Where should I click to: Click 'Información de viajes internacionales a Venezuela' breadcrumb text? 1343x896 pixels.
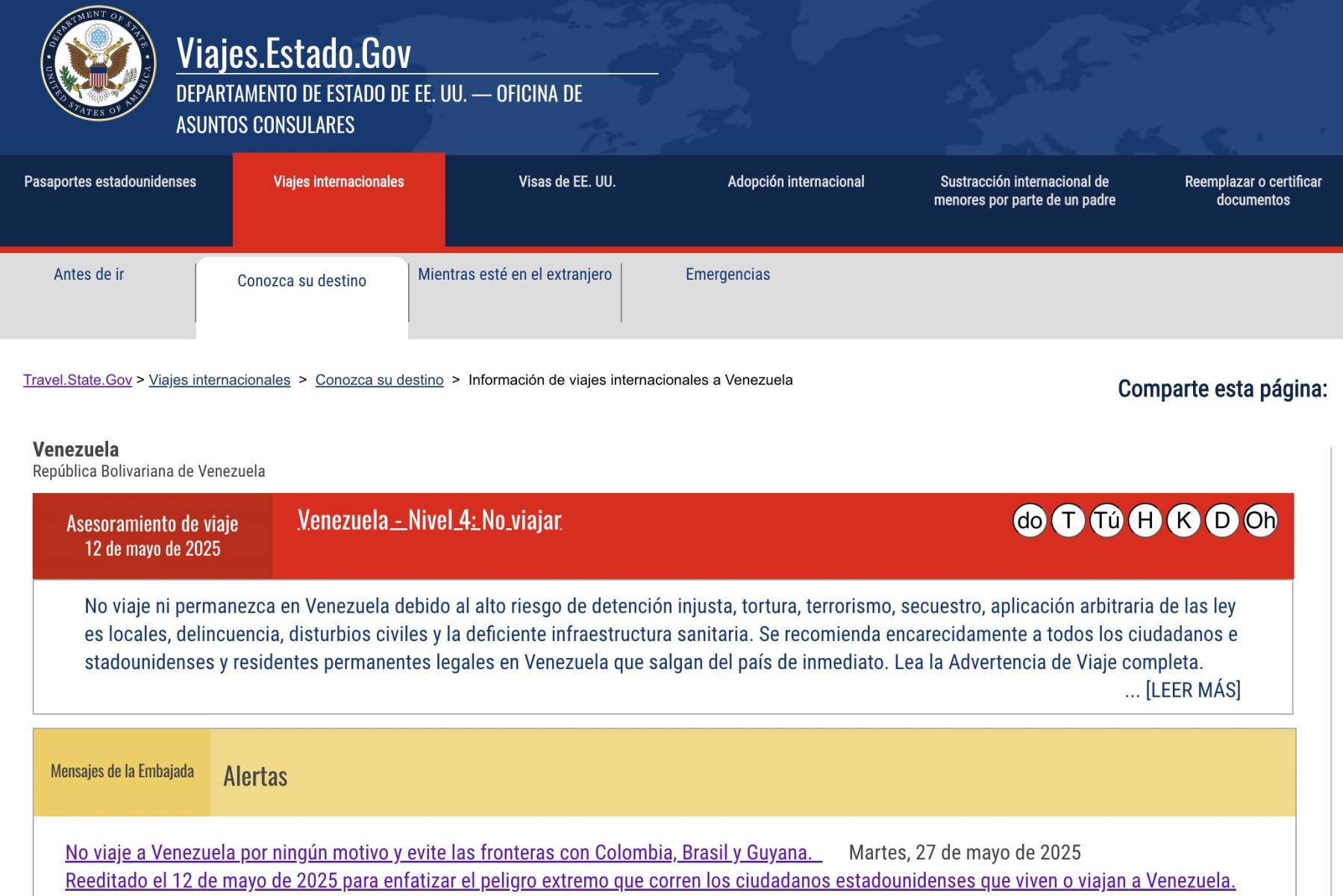630,380
